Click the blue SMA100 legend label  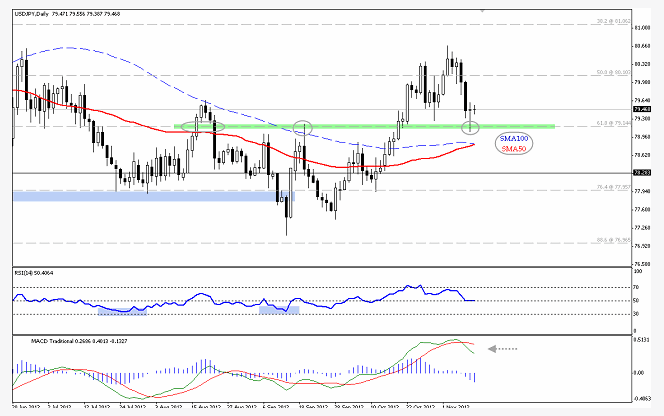[x=513, y=139]
